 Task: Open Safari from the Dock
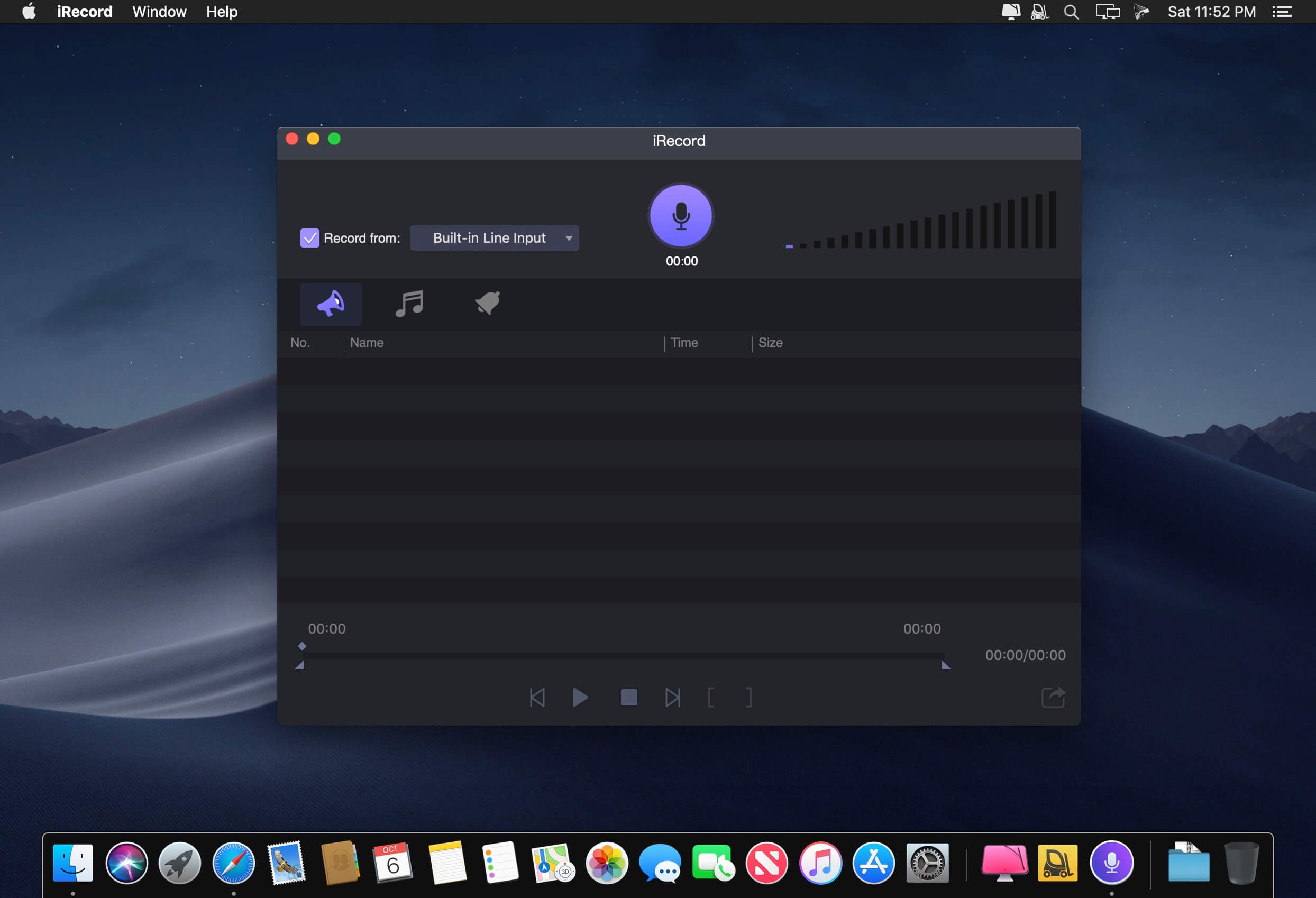(233, 863)
